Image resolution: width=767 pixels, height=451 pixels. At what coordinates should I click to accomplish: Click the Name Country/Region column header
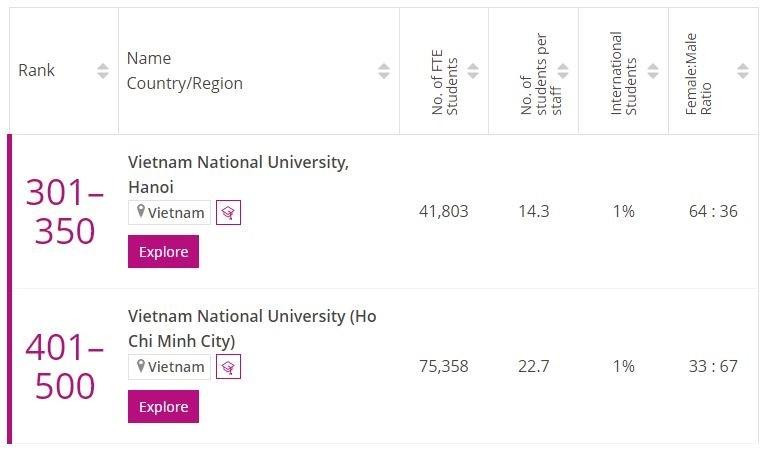(185, 71)
